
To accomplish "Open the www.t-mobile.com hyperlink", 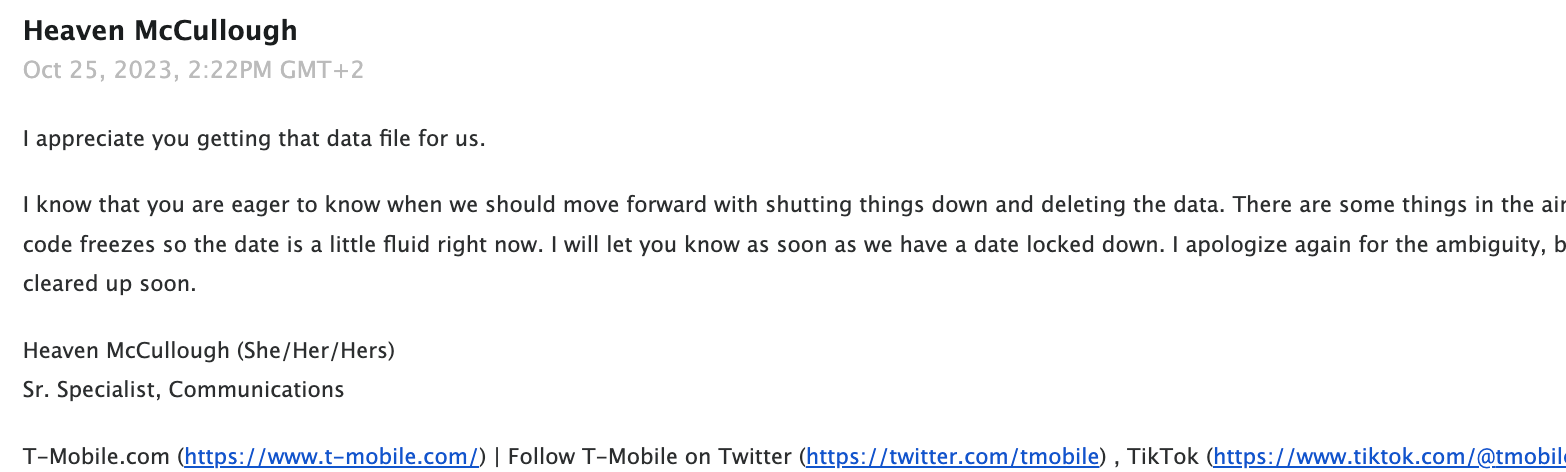I will click(x=332, y=457).
